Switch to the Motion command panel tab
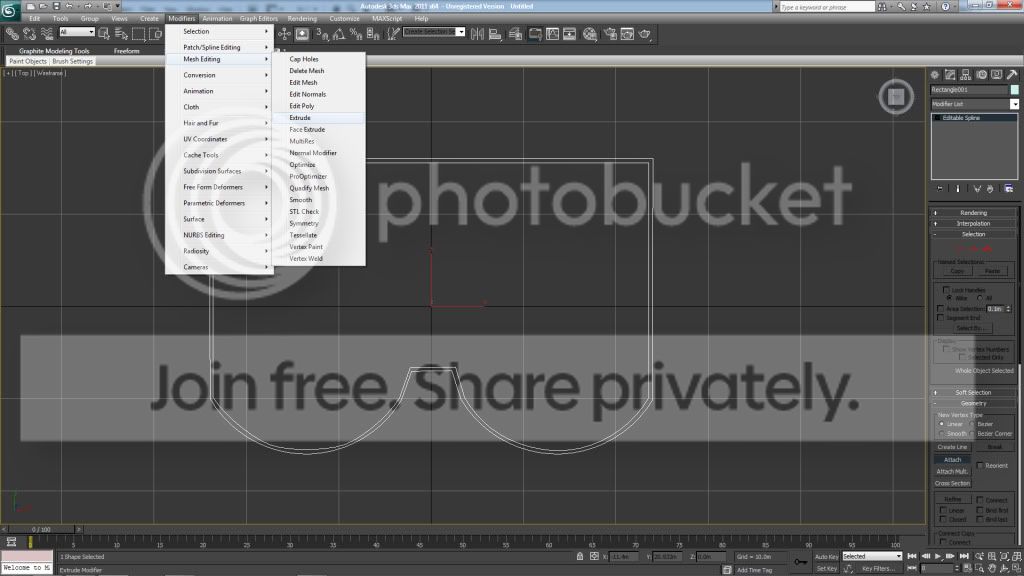 [982, 74]
